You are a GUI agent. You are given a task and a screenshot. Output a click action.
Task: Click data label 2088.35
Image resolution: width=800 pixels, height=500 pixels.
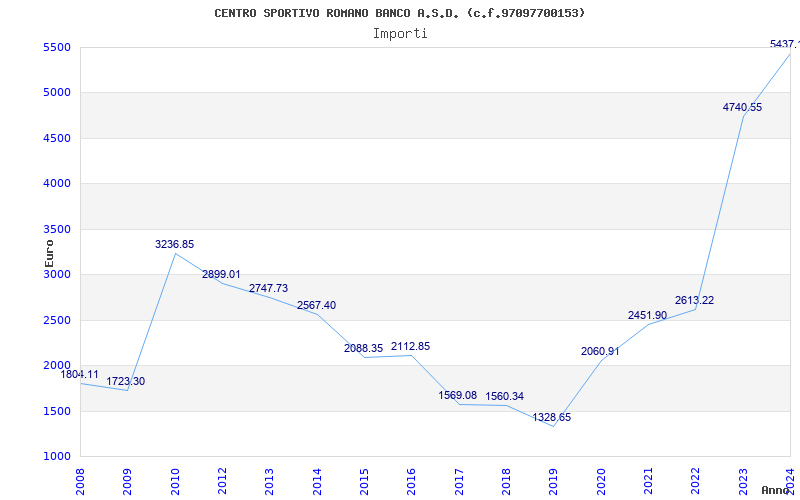[x=363, y=348]
